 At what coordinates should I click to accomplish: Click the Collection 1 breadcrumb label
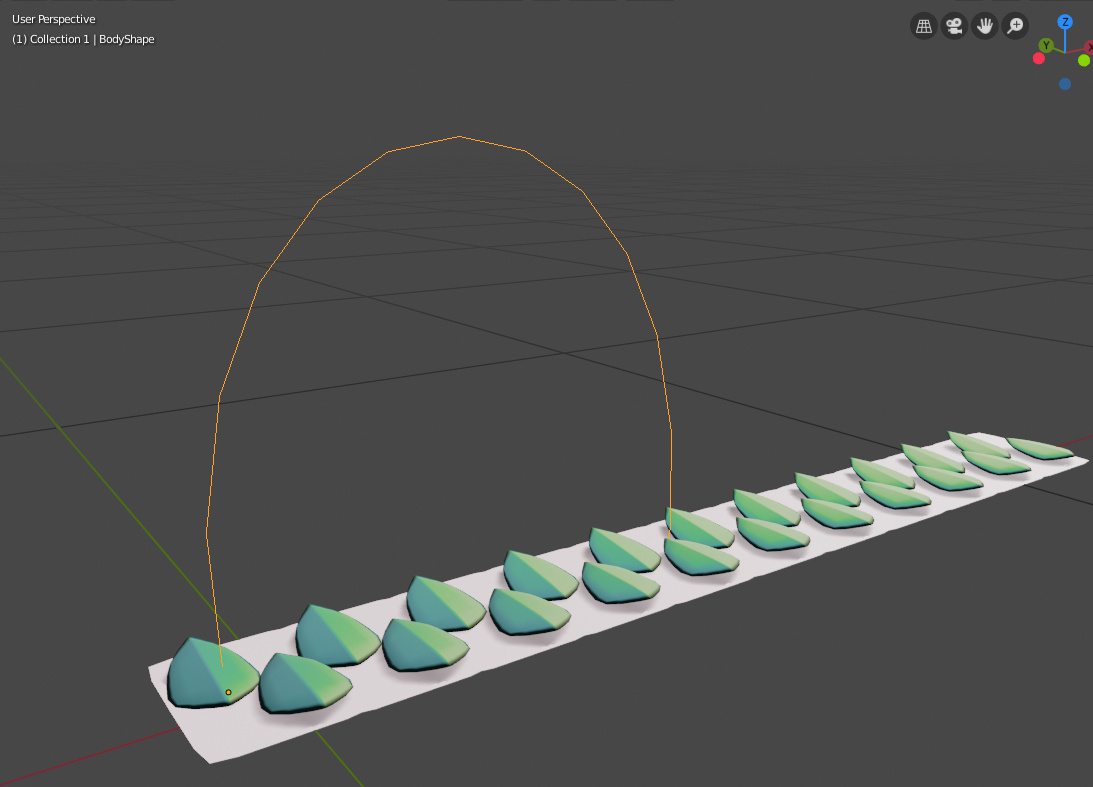point(62,39)
